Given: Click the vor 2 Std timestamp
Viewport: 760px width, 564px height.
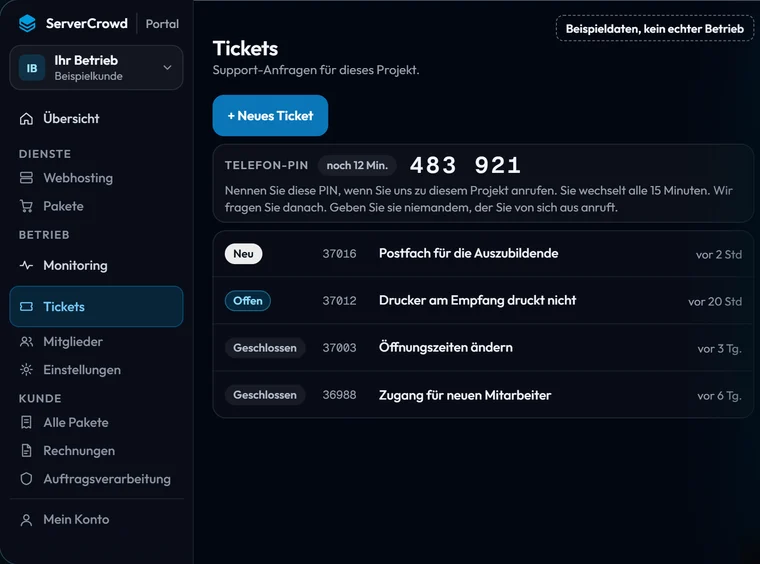Looking at the screenshot, I should pyautogui.click(x=718, y=255).
